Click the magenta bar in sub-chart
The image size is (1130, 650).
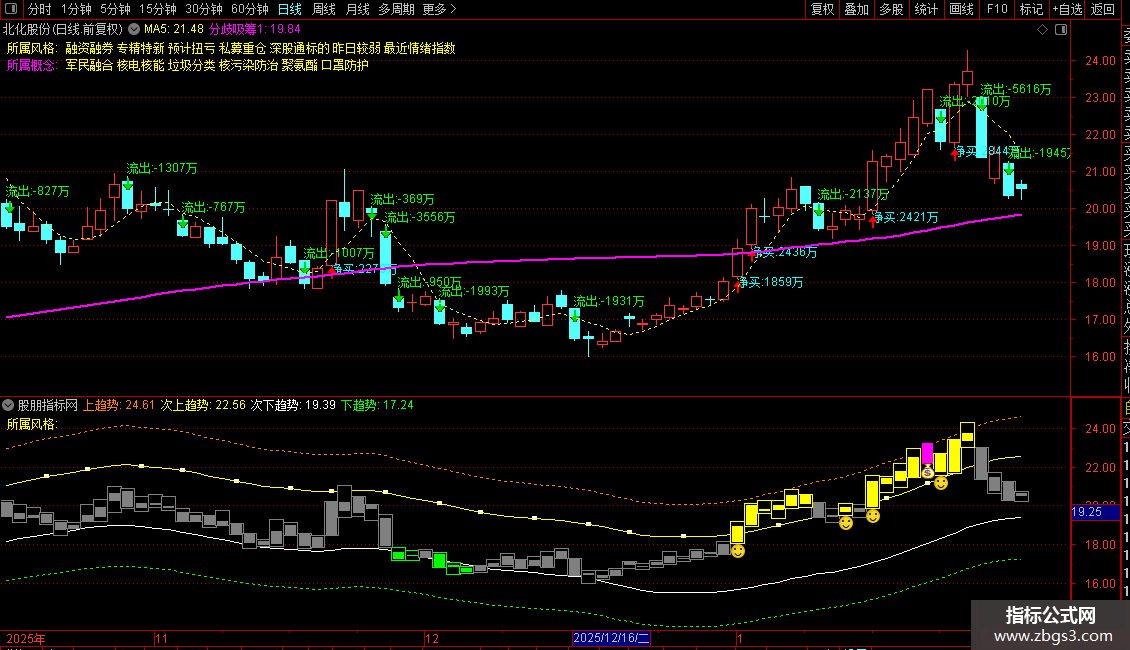click(927, 454)
